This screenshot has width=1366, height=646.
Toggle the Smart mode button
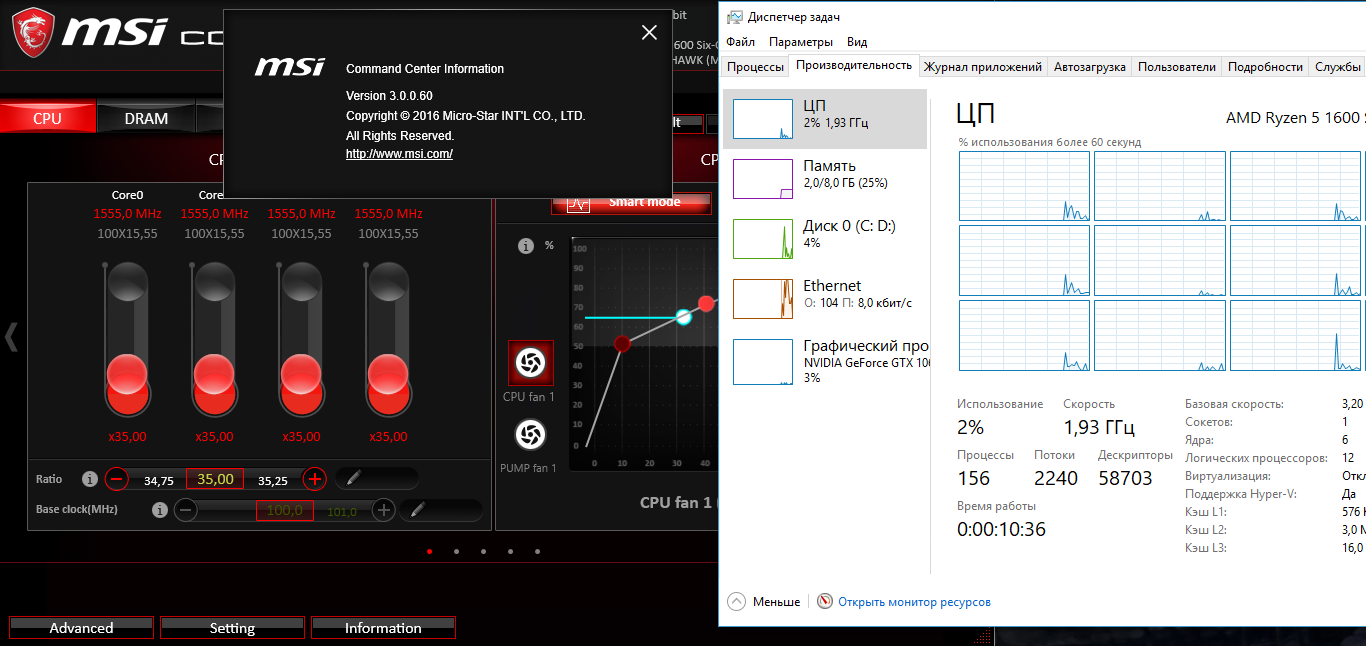(x=631, y=202)
